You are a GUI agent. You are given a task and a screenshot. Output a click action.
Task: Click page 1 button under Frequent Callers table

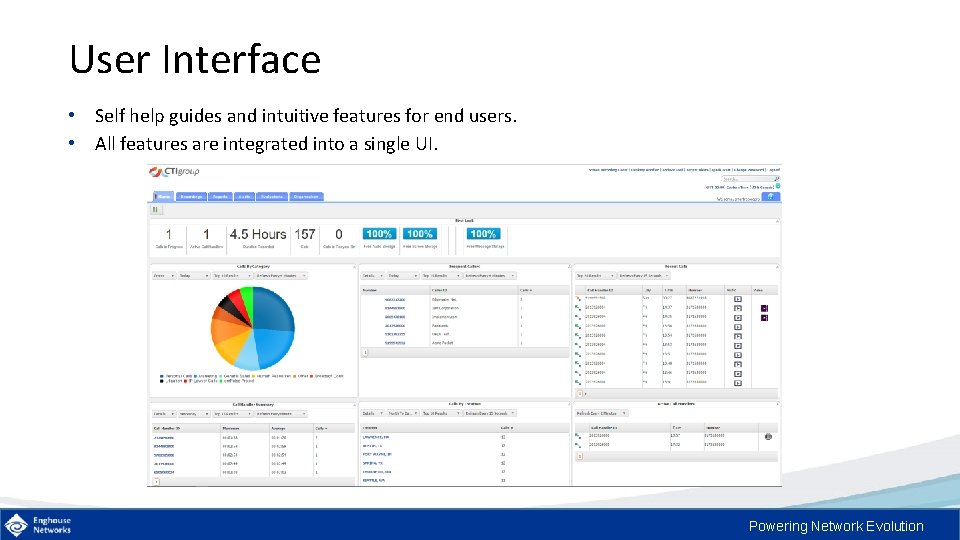tap(366, 353)
